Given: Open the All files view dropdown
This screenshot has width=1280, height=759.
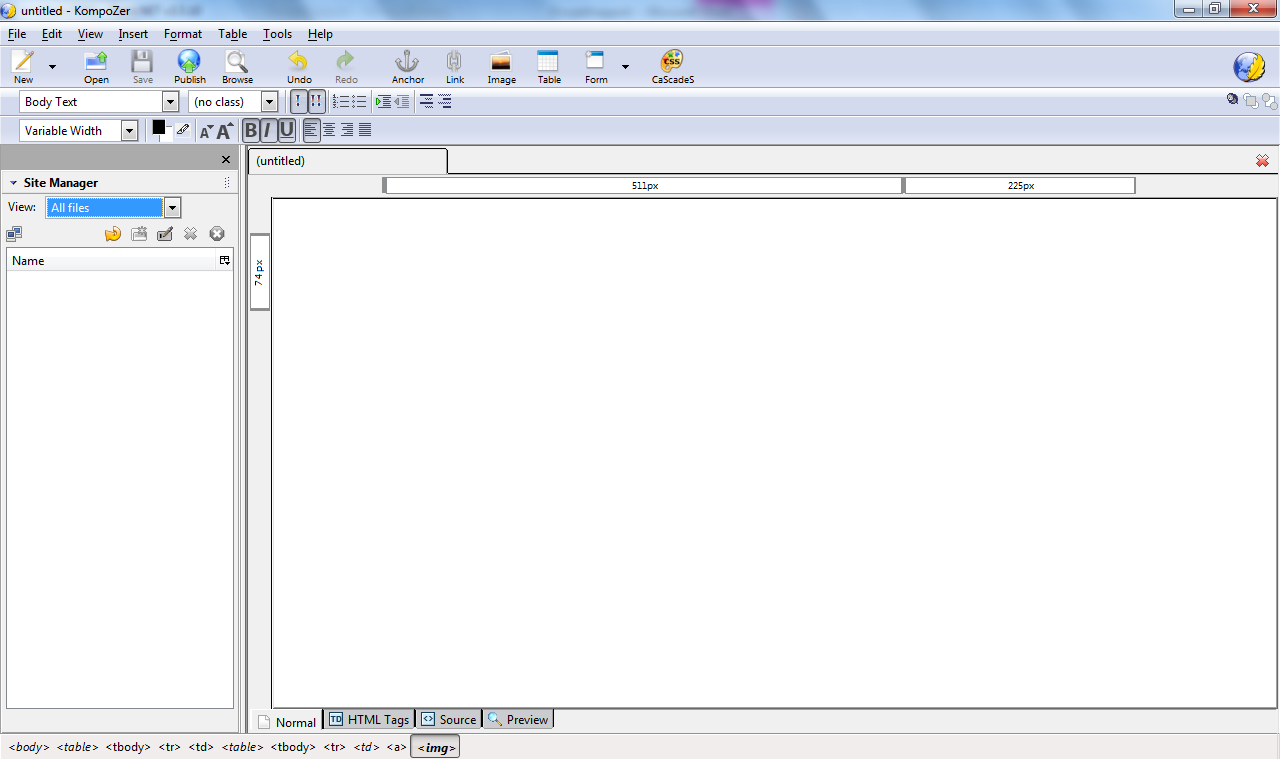Looking at the screenshot, I should point(172,208).
